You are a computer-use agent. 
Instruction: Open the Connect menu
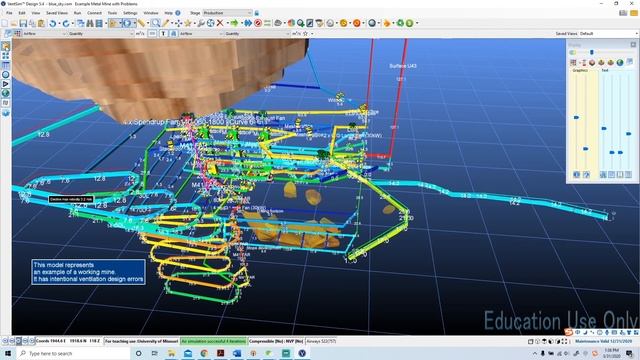[94, 13]
